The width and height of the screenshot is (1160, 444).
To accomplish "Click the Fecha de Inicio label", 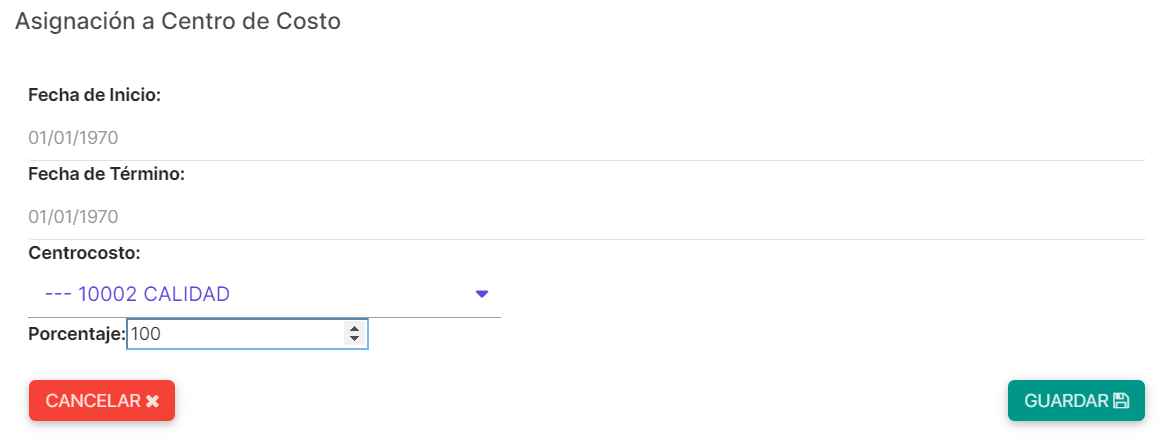I will (x=95, y=95).
